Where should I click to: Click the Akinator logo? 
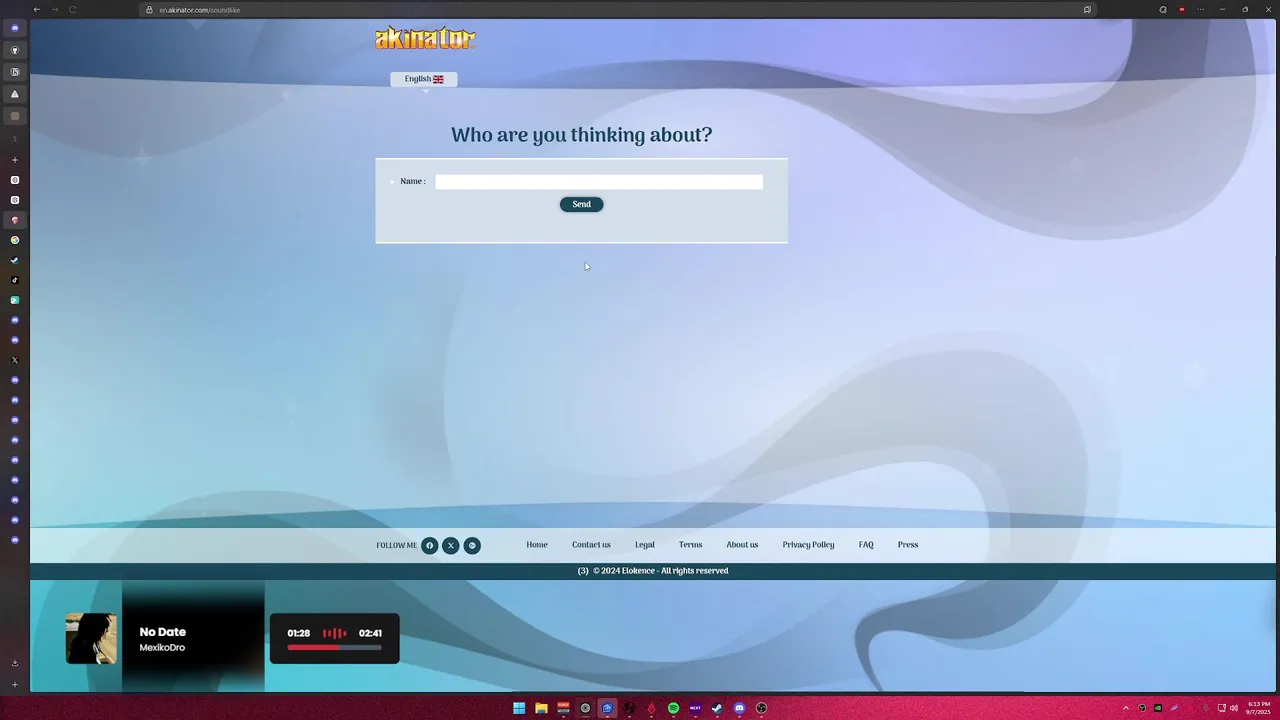point(425,38)
